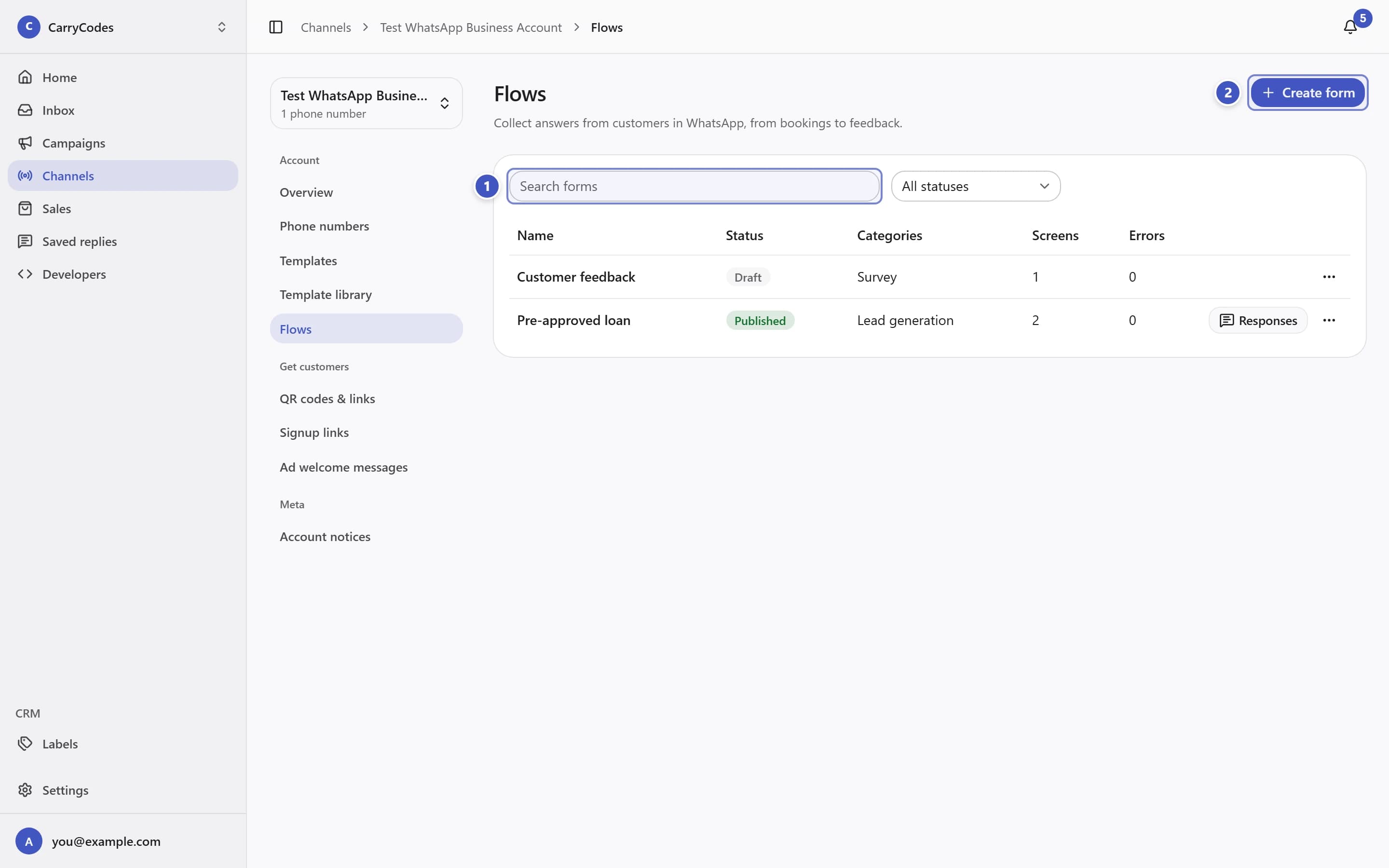
Task: Click Test WhatsApp Business Account breadcrumb
Action: point(471,27)
